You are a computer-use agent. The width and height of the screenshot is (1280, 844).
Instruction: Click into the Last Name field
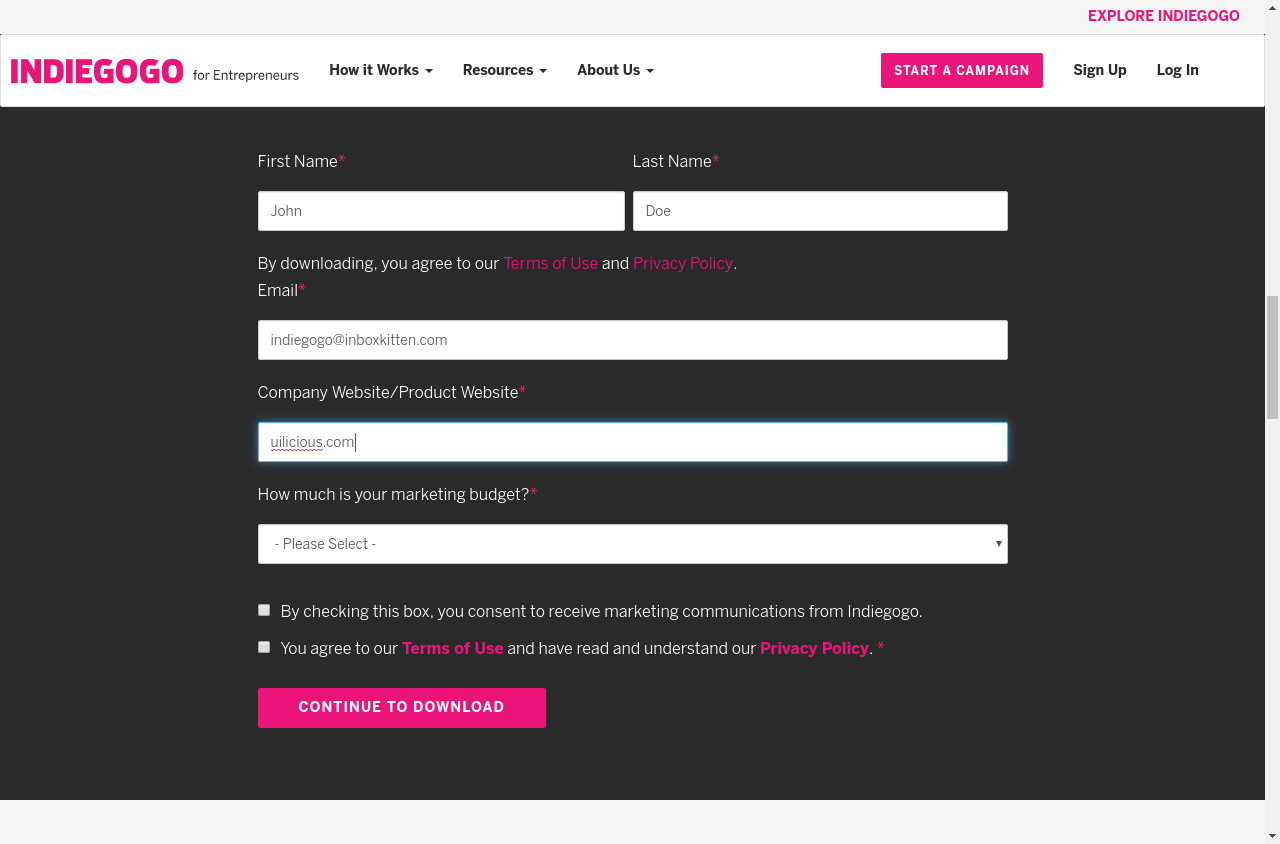(820, 211)
